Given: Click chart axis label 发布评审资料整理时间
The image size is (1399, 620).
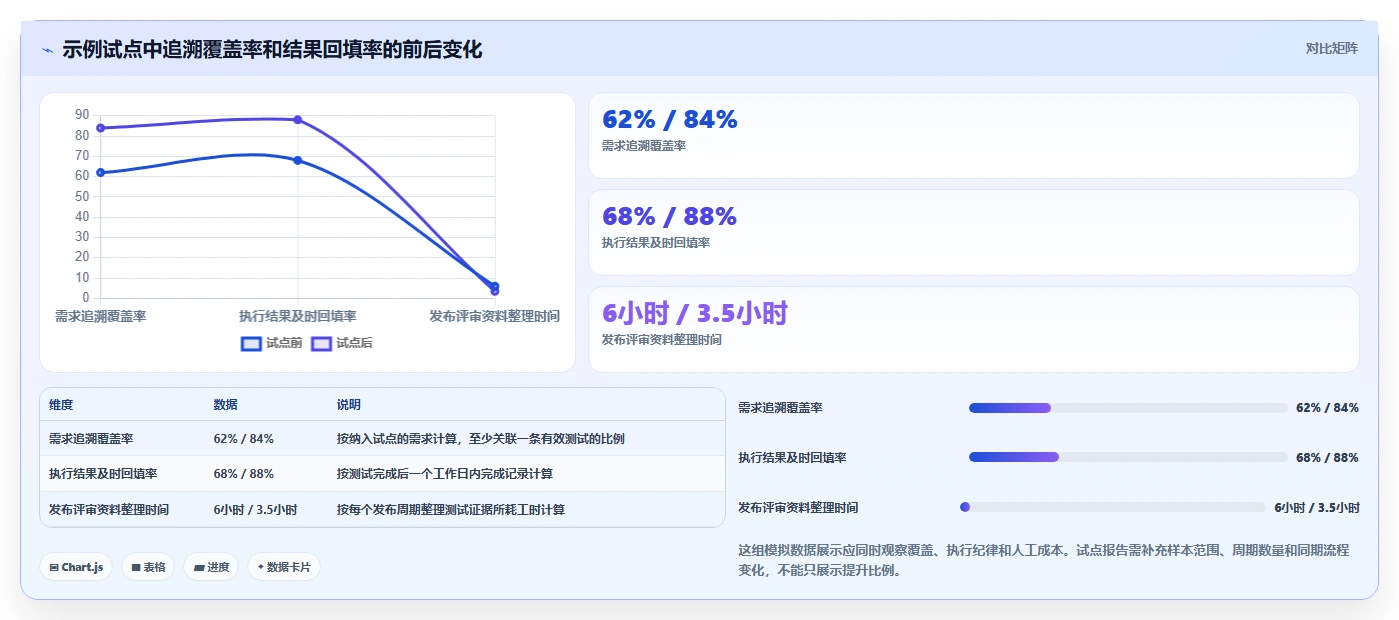Looking at the screenshot, I should (494, 316).
